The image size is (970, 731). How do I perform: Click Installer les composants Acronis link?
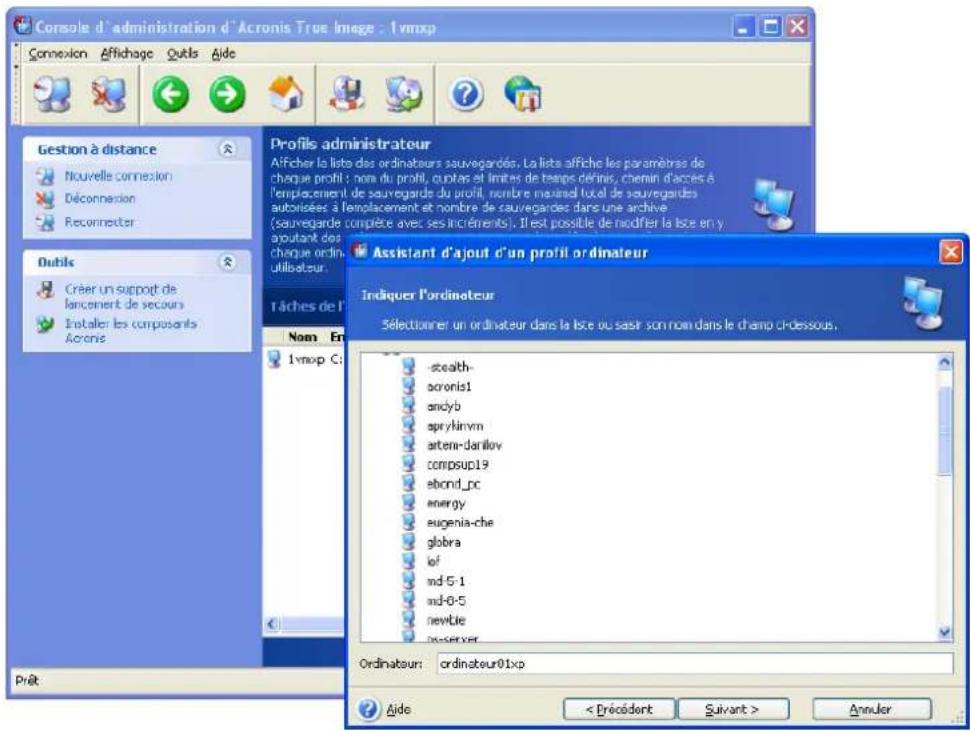(x=131, y=331)
